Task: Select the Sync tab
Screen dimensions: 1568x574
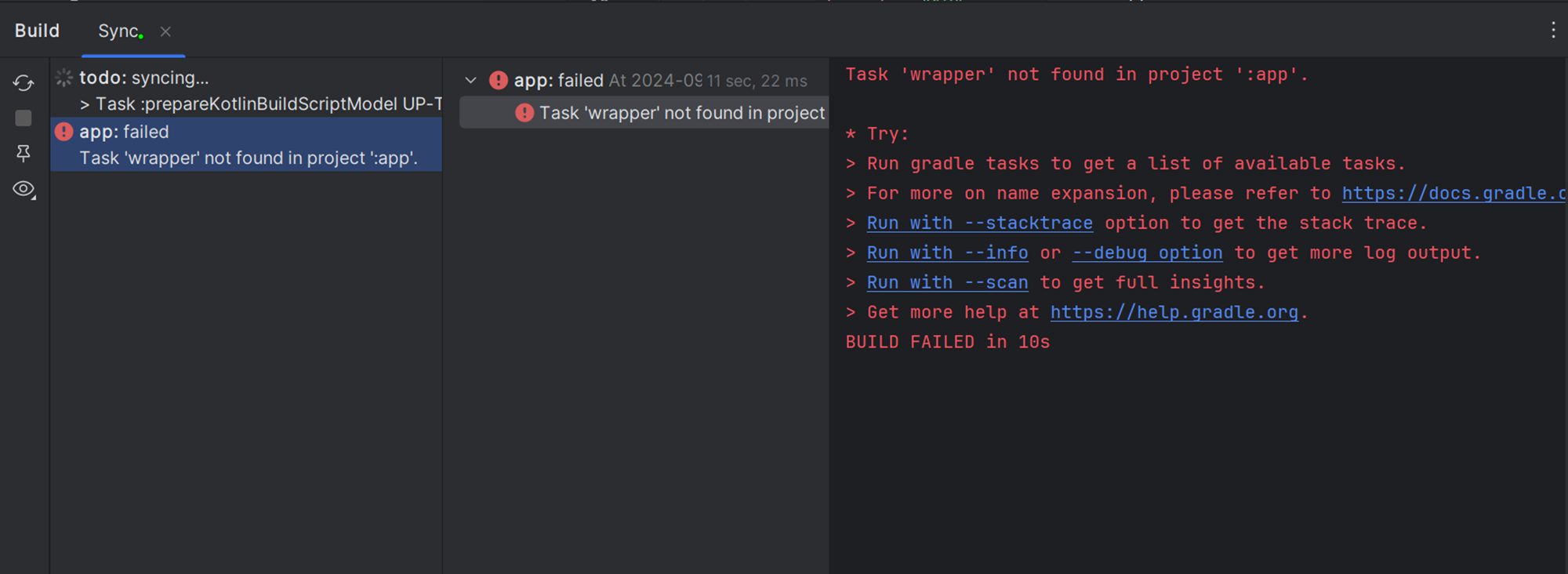Action: 118,31
